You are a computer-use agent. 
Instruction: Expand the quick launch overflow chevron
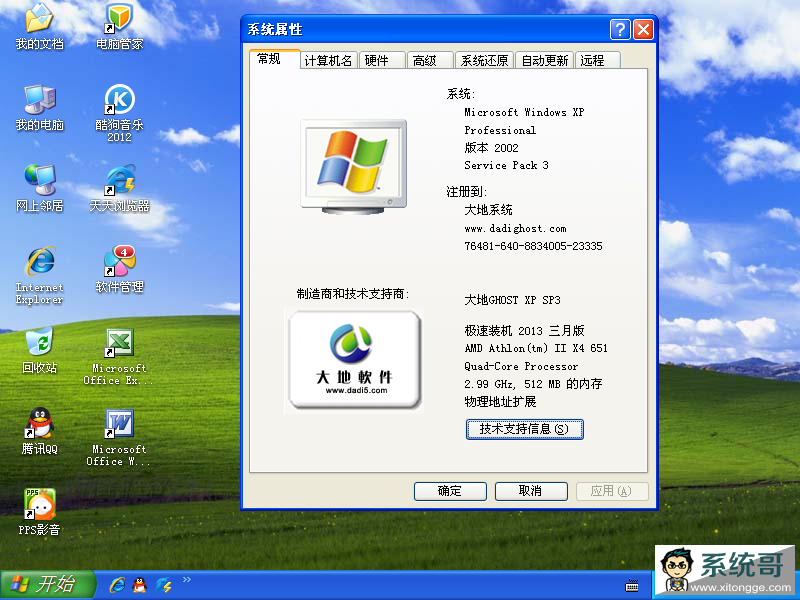(x=187, y=579)
